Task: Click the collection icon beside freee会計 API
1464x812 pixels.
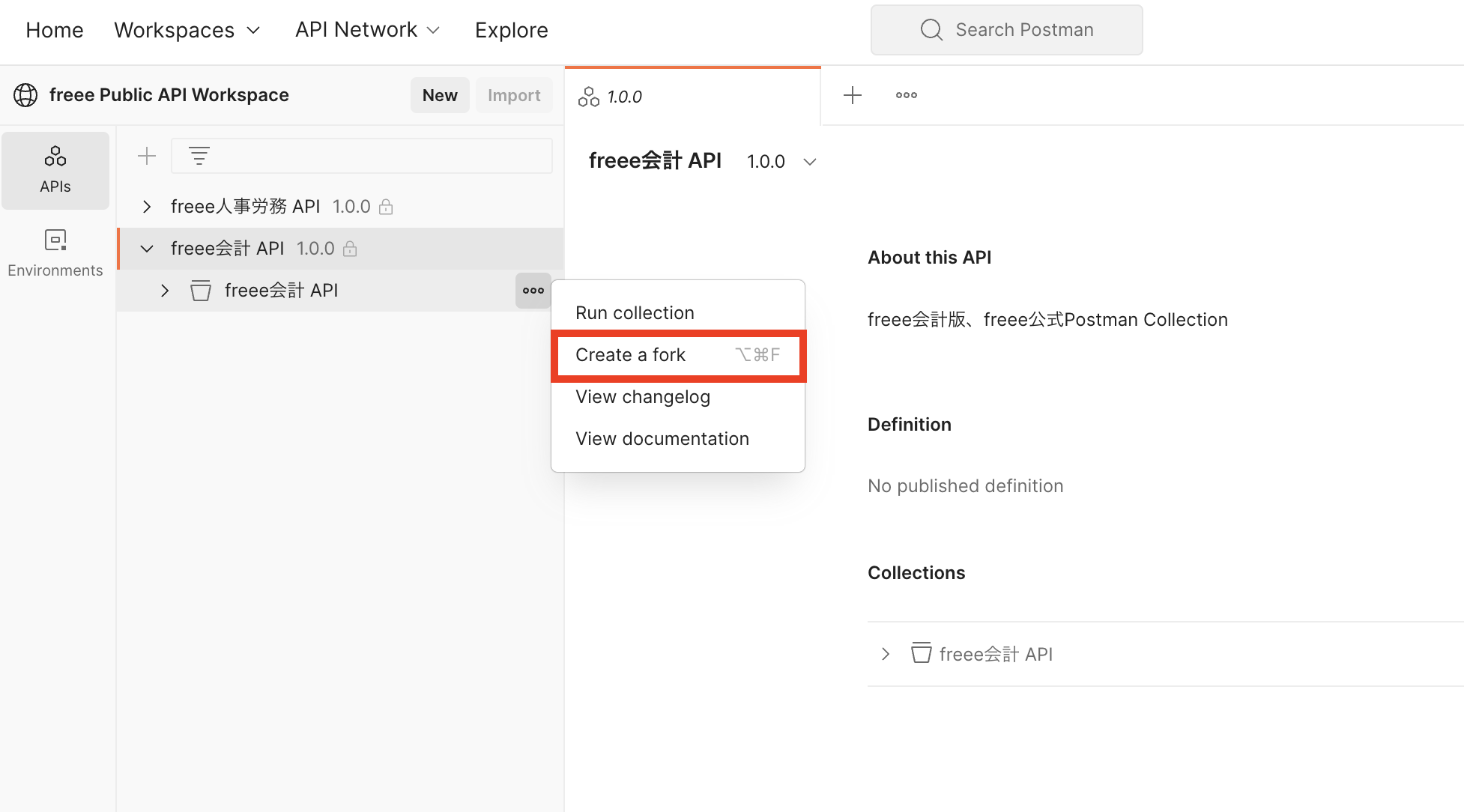Action: 200,290
